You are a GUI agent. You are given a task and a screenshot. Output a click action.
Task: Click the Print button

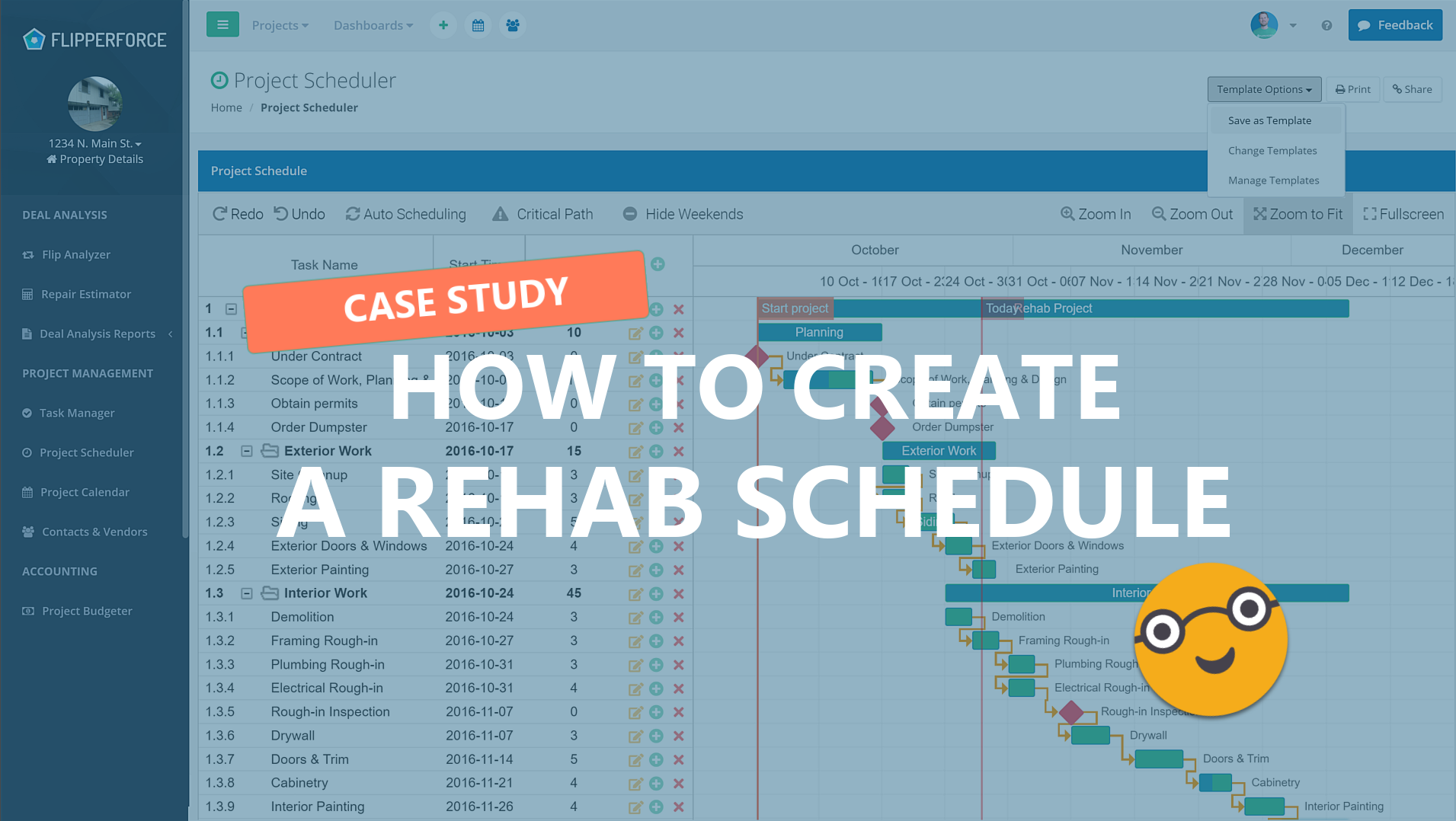coord(1353,89)
